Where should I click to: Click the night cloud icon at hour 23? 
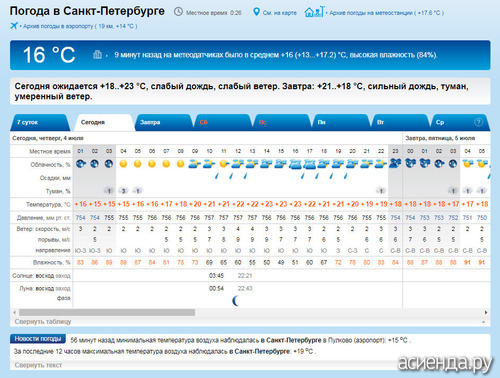pos(395,163)
